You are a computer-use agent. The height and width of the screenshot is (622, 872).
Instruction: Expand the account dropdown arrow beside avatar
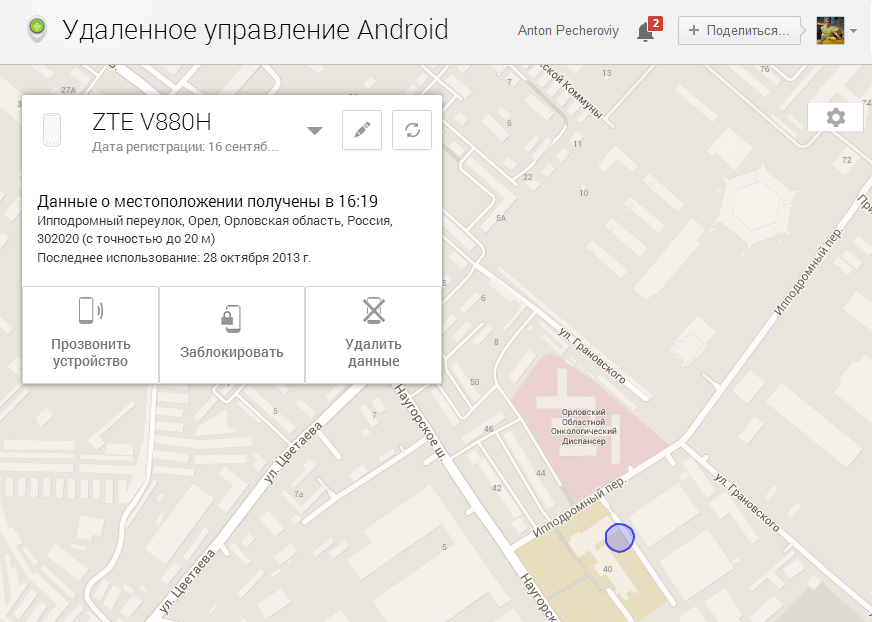pos(854,31)
